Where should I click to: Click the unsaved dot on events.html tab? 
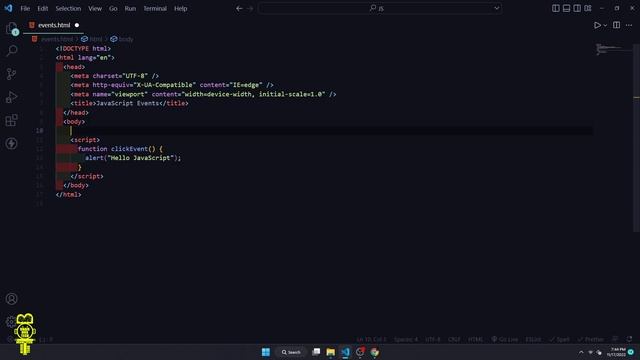tap(77, 25)
